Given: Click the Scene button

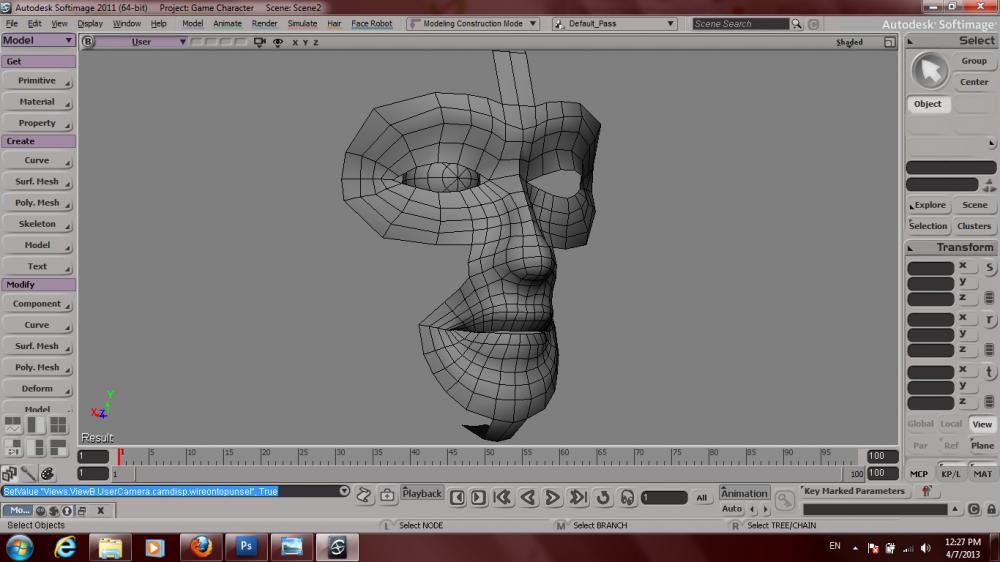Looking at the screenshot, I should (974, 205).
